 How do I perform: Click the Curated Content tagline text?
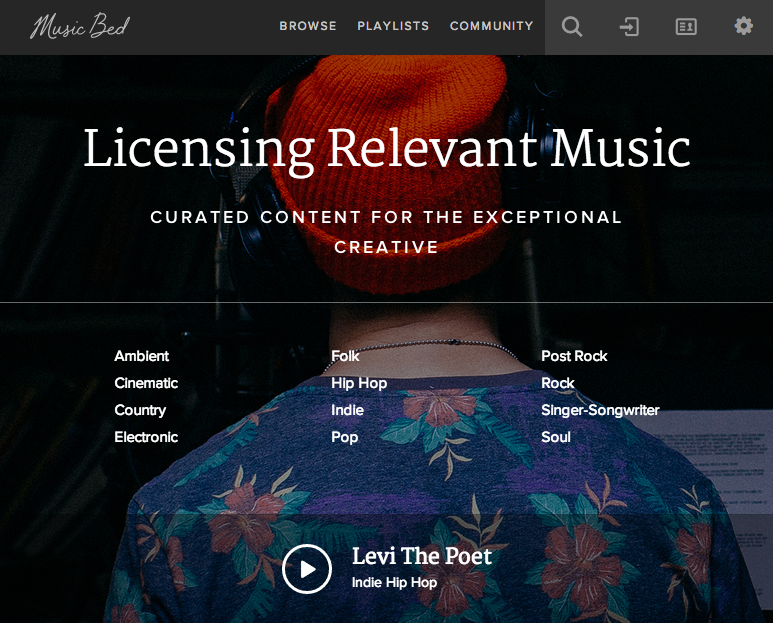386,232
